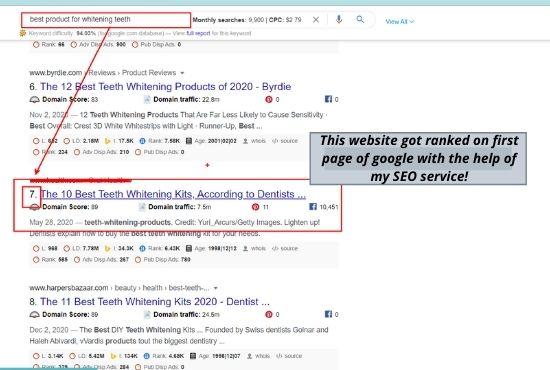550x370 pixels.
Task: Click Domain Score icon in Byrdie result
Action: coord(34,100)
